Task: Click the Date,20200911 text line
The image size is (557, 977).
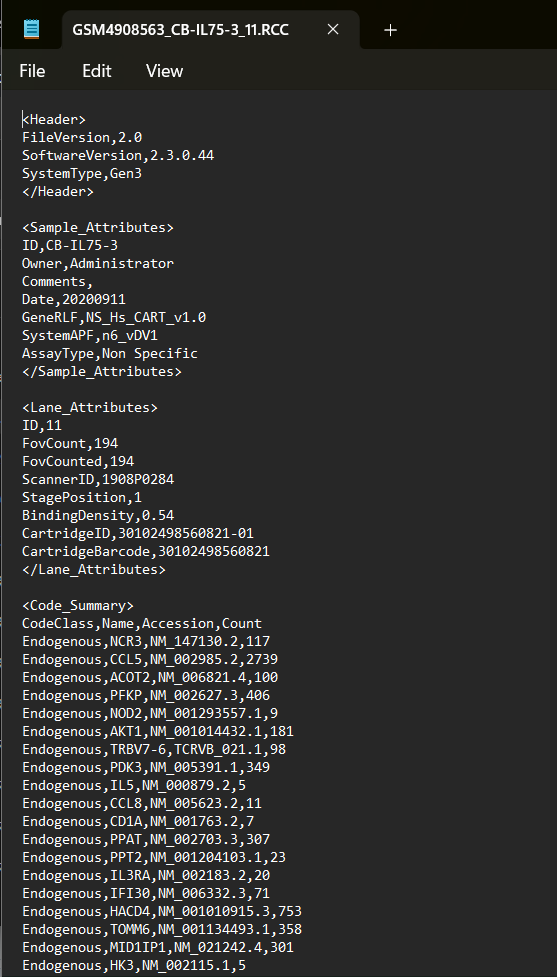Action: click(74, 300)
